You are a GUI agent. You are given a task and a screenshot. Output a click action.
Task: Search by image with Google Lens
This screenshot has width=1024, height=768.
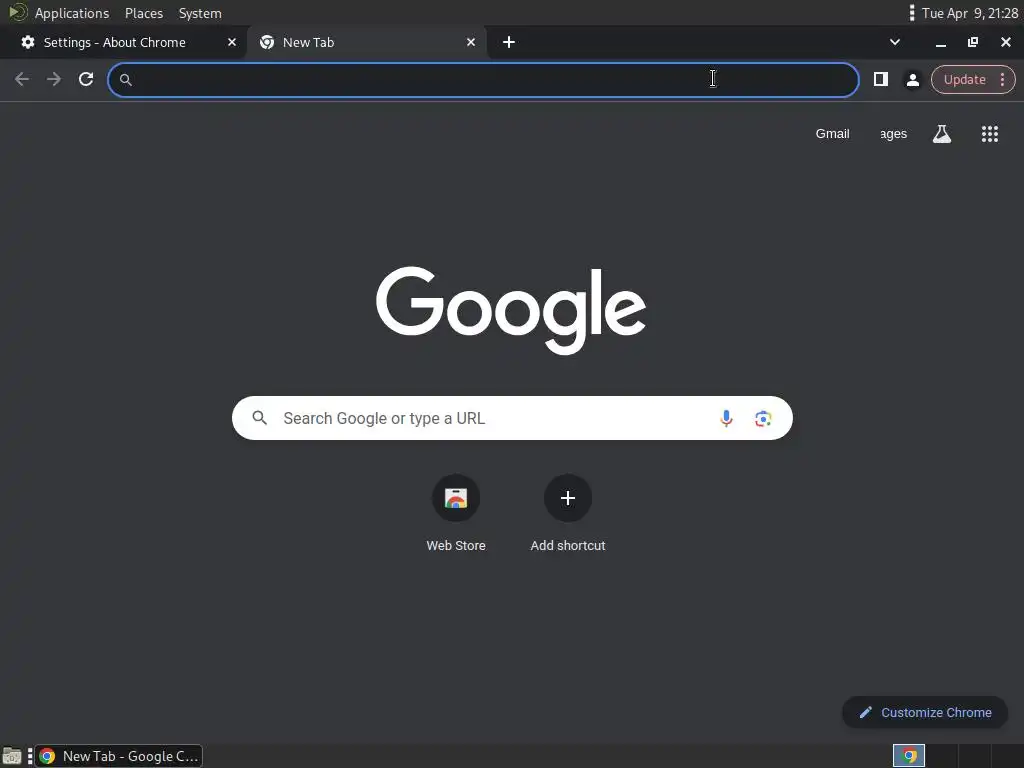coord(763,419)
